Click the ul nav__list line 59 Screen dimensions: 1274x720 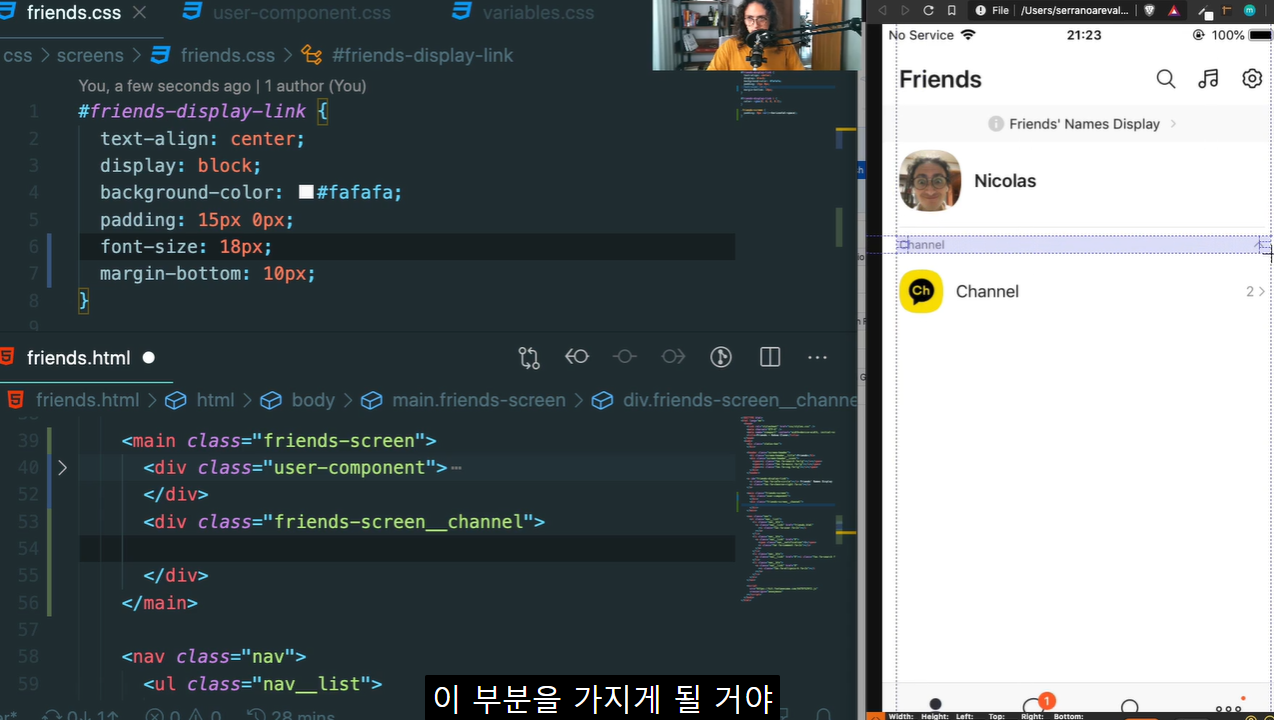pyautogui.click(x=262, y=683)
